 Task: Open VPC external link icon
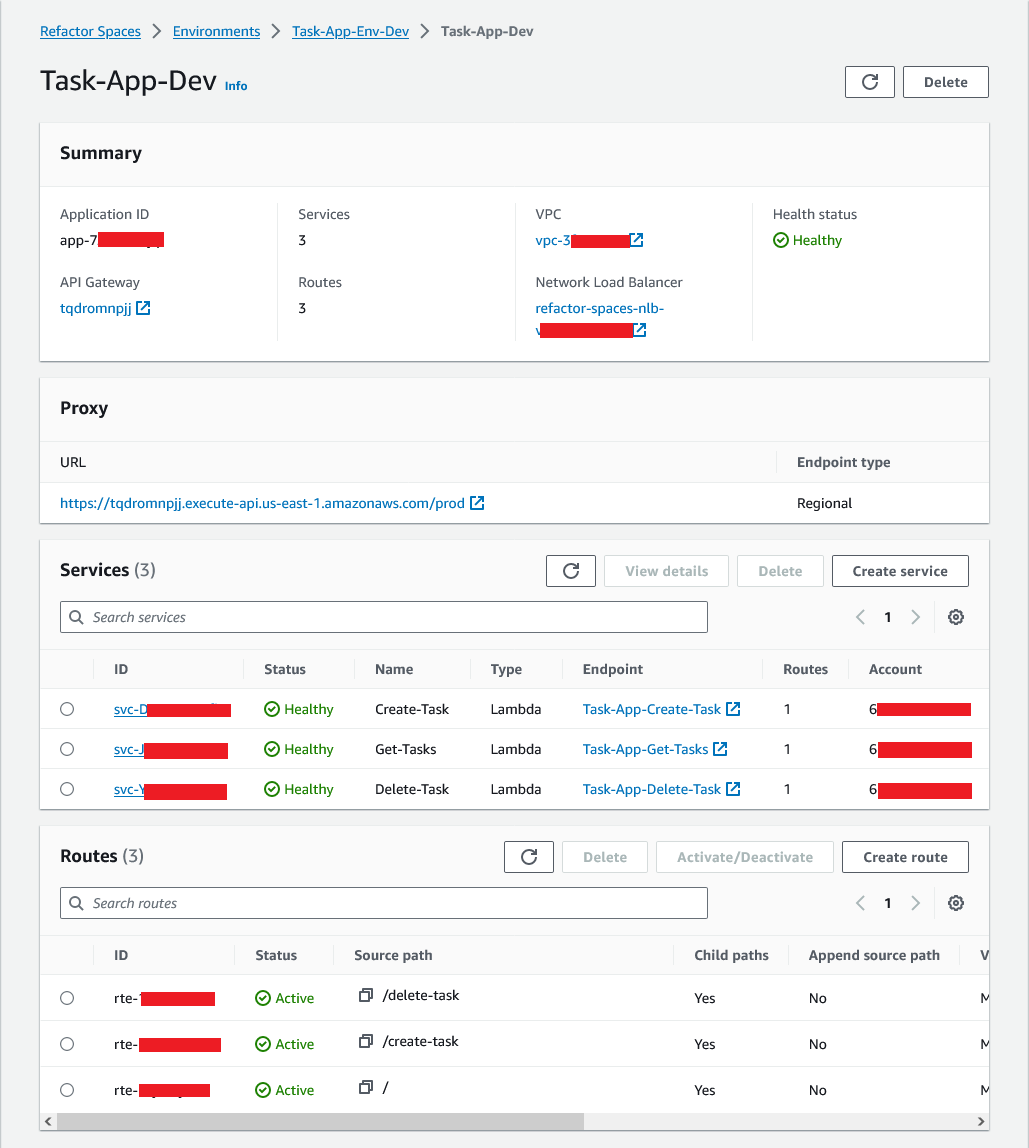pos(636,240)
